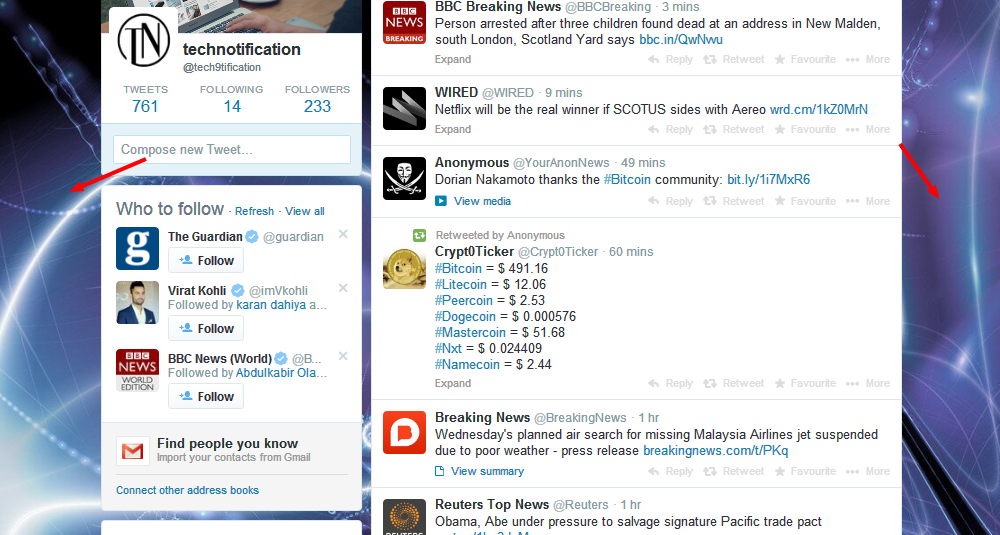The image size is (1000, 535).
Task: Click the Crypt0Ticker doge coin avatar
Action: (x=404, y=268)
